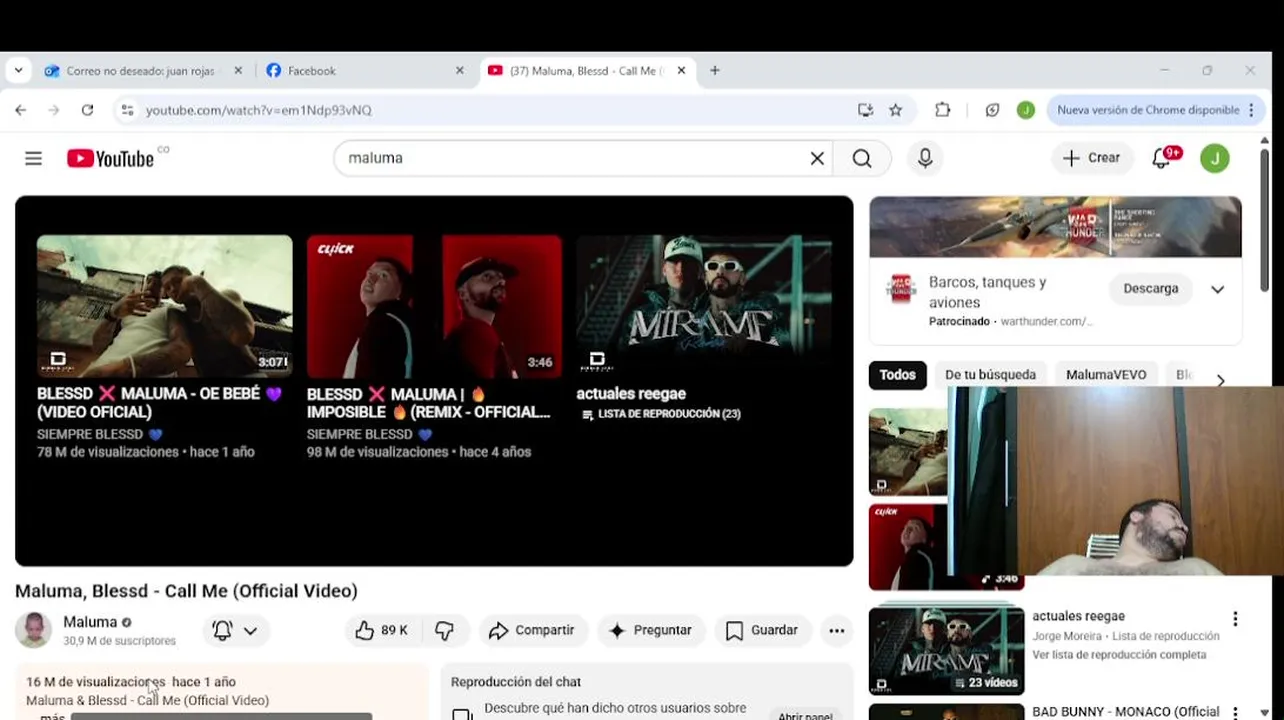The height and width of the screenshot is (720, 1284).
Task: Open actuales reegae sidebar thumbnail with 23 vídeos
Action: 946,650
